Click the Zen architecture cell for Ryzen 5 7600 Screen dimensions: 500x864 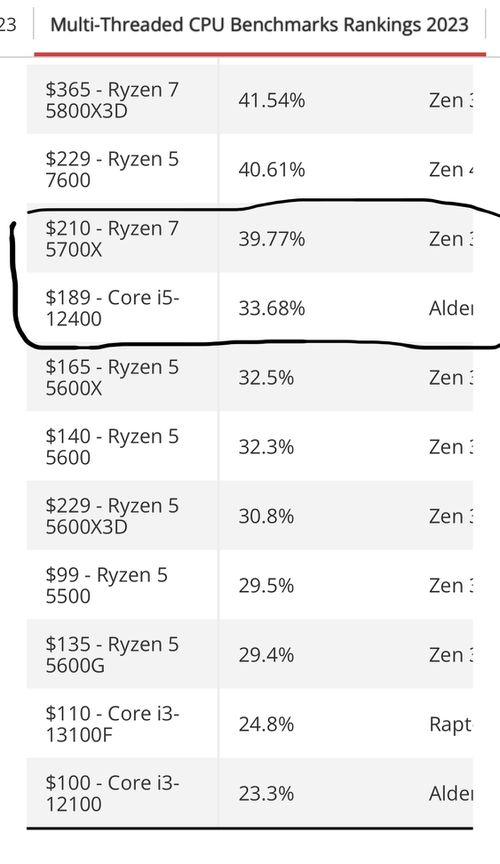(x=450, y=170)
